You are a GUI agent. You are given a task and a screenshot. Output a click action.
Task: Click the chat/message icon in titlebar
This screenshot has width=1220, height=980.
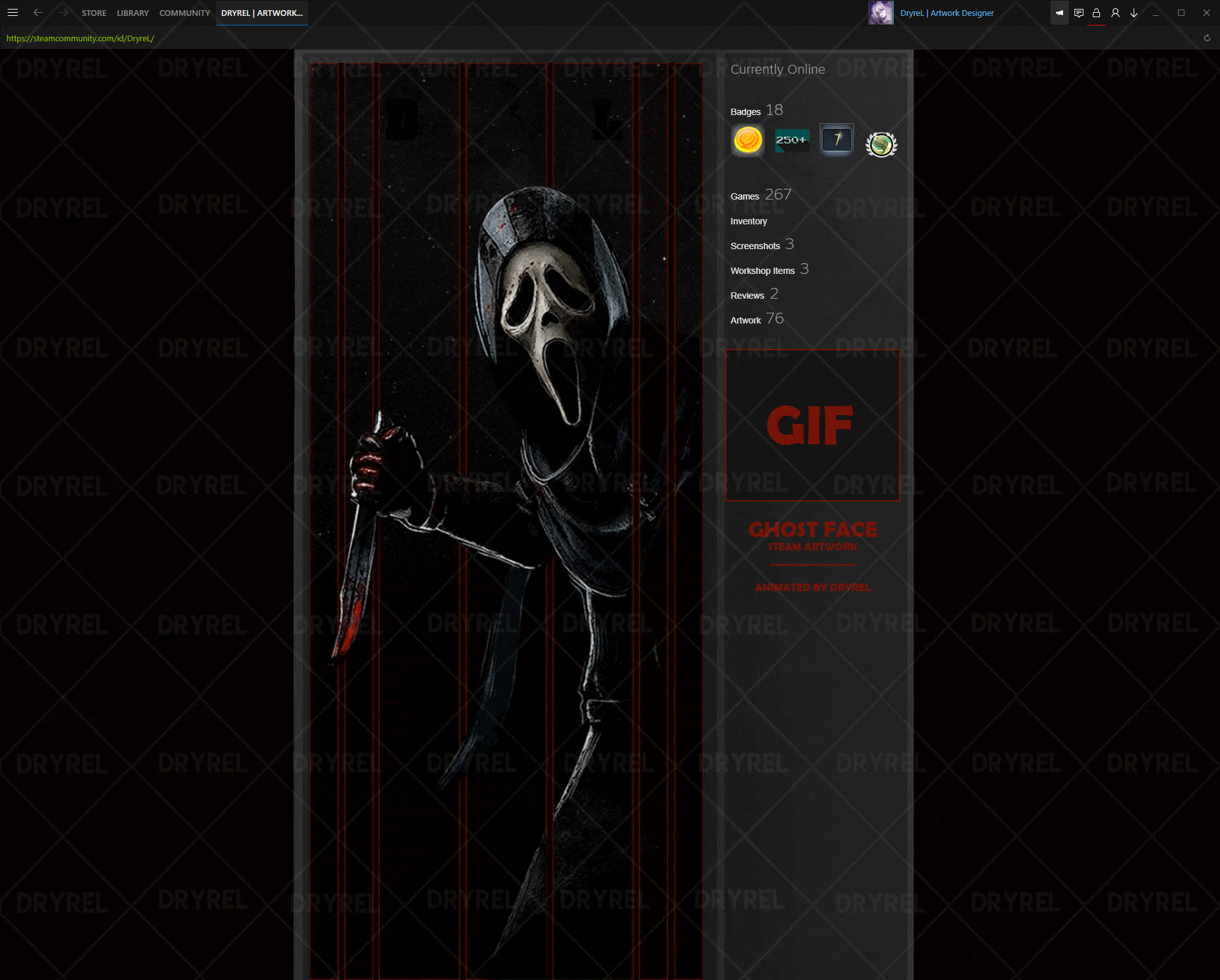1078,13
